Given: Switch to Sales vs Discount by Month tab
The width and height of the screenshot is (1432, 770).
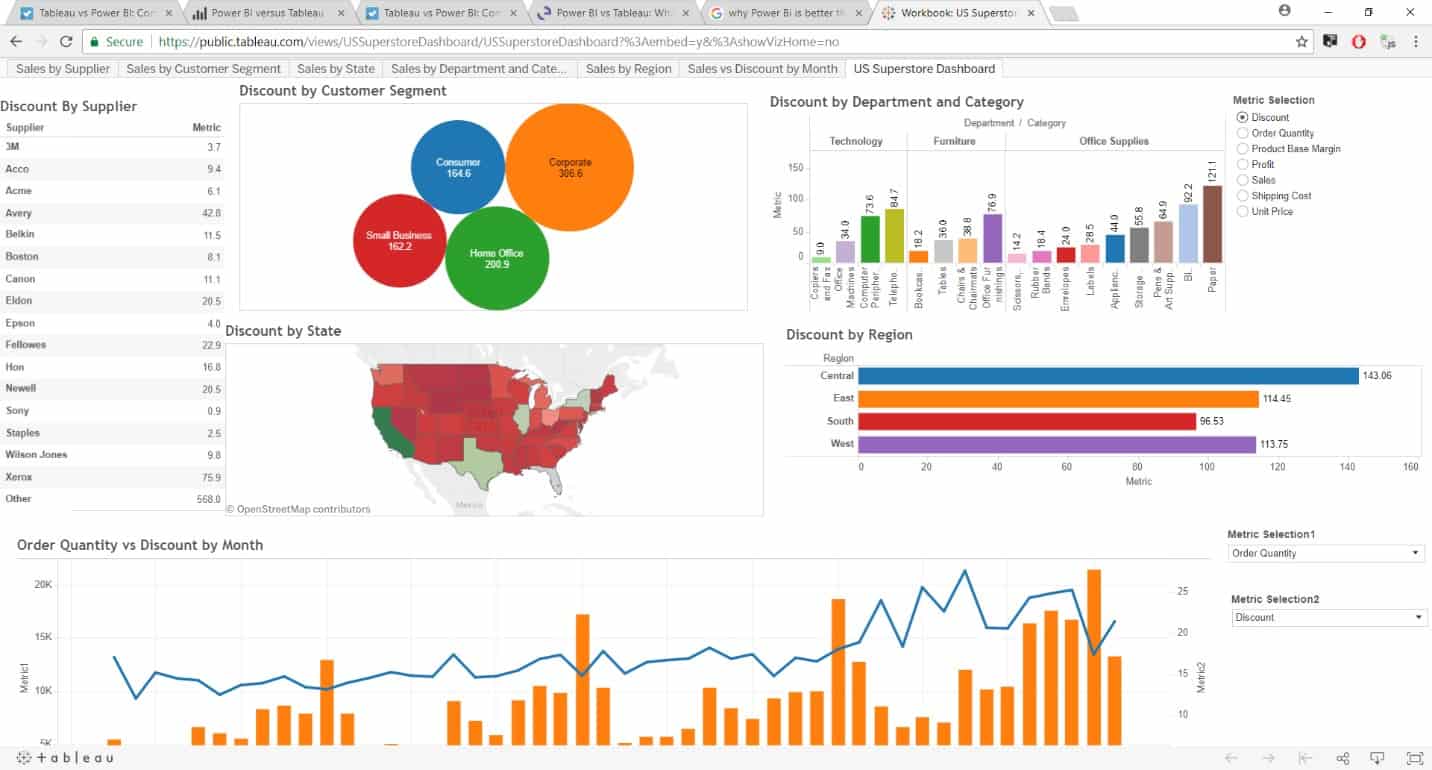Looking at the screenshot, I should (x=762, y=69).
